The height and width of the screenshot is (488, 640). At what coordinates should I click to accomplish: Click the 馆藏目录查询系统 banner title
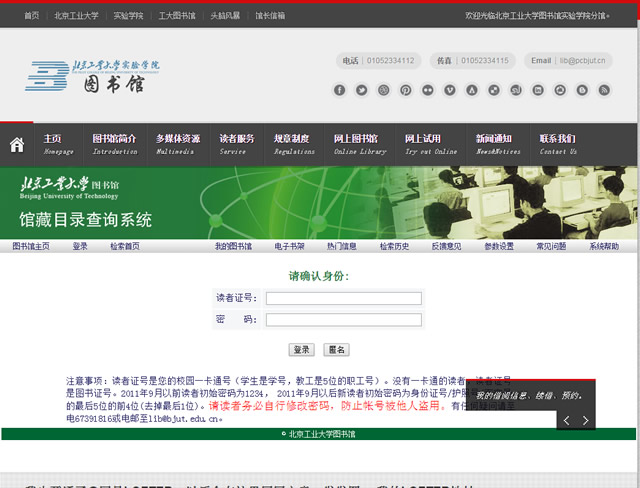[86, 220]
